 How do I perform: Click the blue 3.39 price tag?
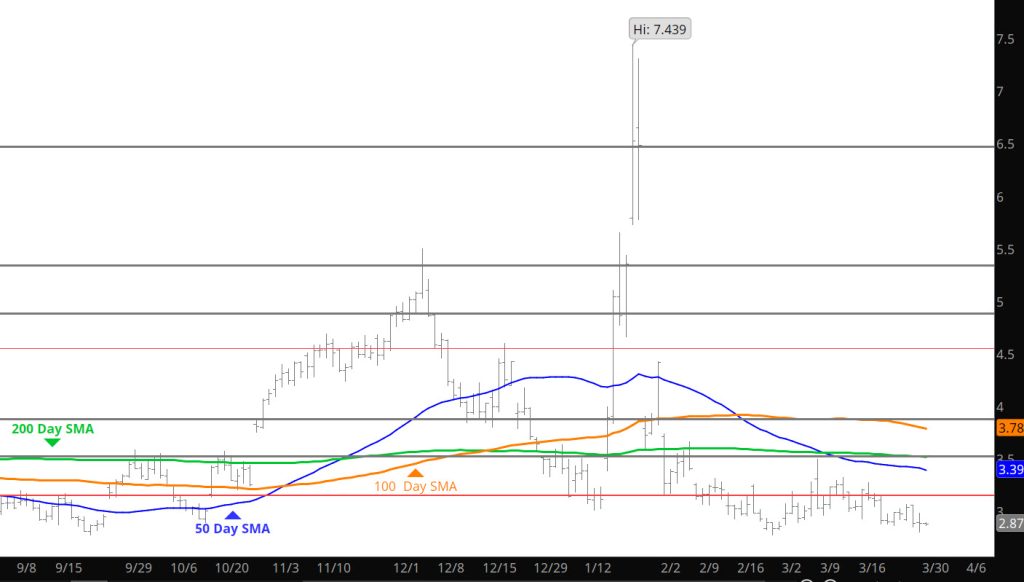pos(1010,469)
